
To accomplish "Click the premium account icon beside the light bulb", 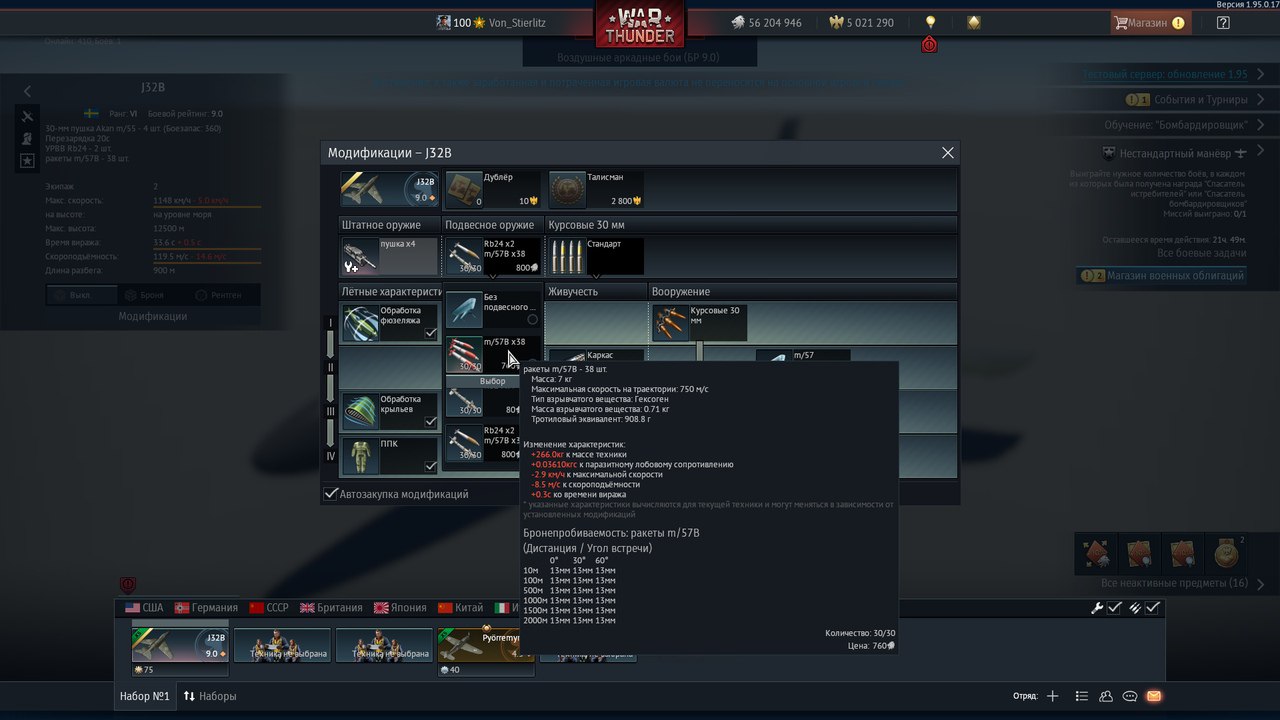I will pos(974,22).
